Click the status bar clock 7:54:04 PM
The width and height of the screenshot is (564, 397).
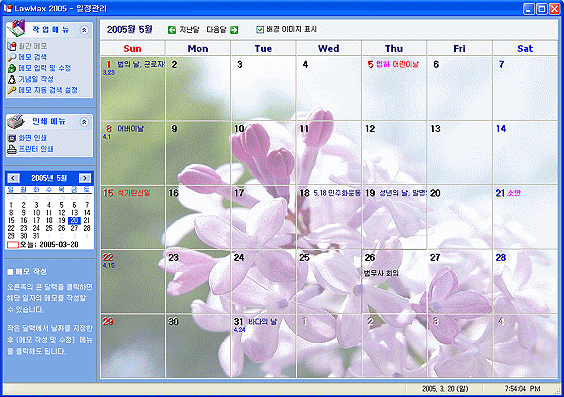[522, 389]
